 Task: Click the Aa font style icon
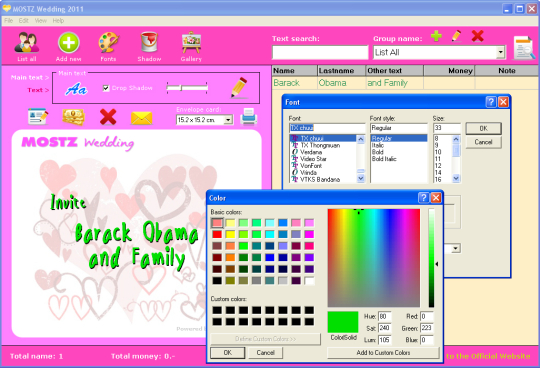(76, 89)
